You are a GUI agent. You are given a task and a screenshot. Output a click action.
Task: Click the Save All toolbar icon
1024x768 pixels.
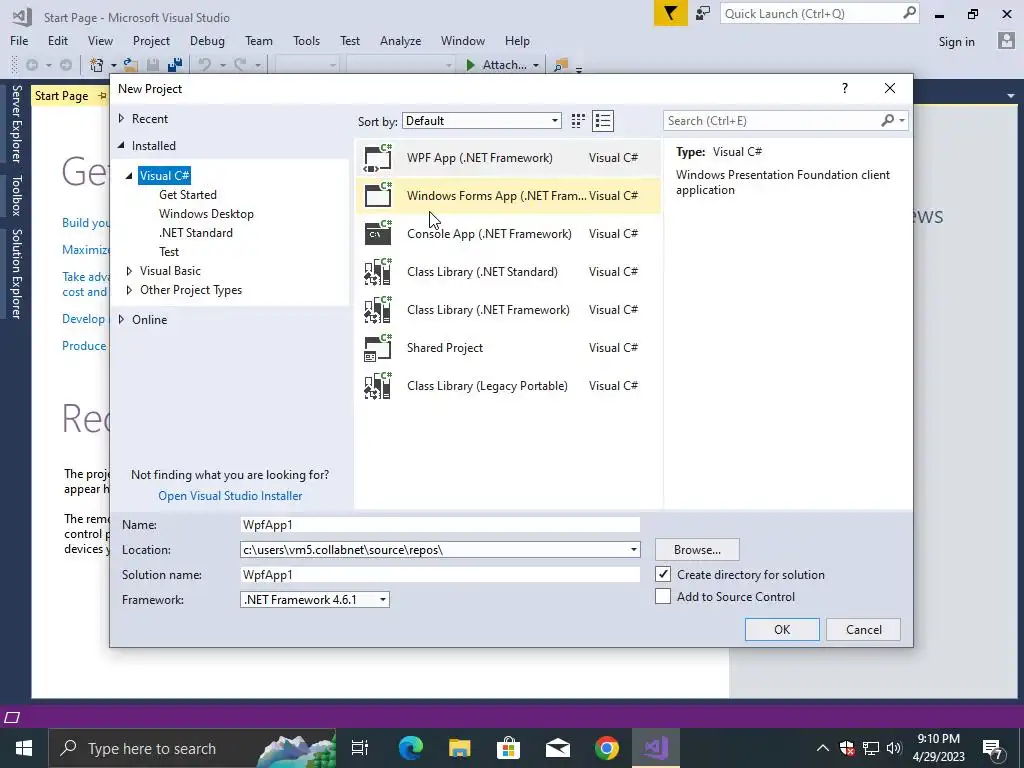coord(174,65)
